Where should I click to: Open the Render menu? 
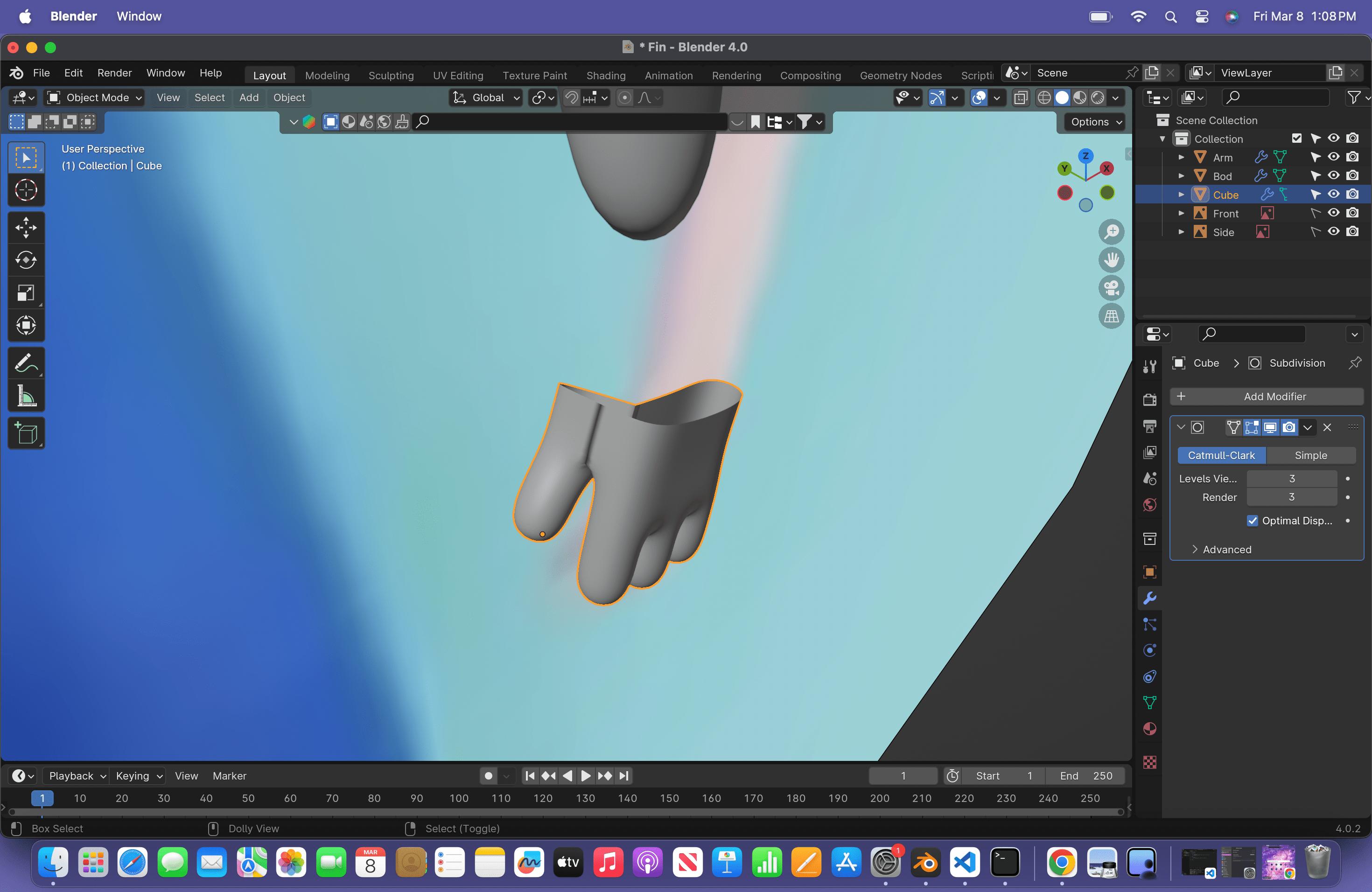pyautogui.click(x=114, y=73)
